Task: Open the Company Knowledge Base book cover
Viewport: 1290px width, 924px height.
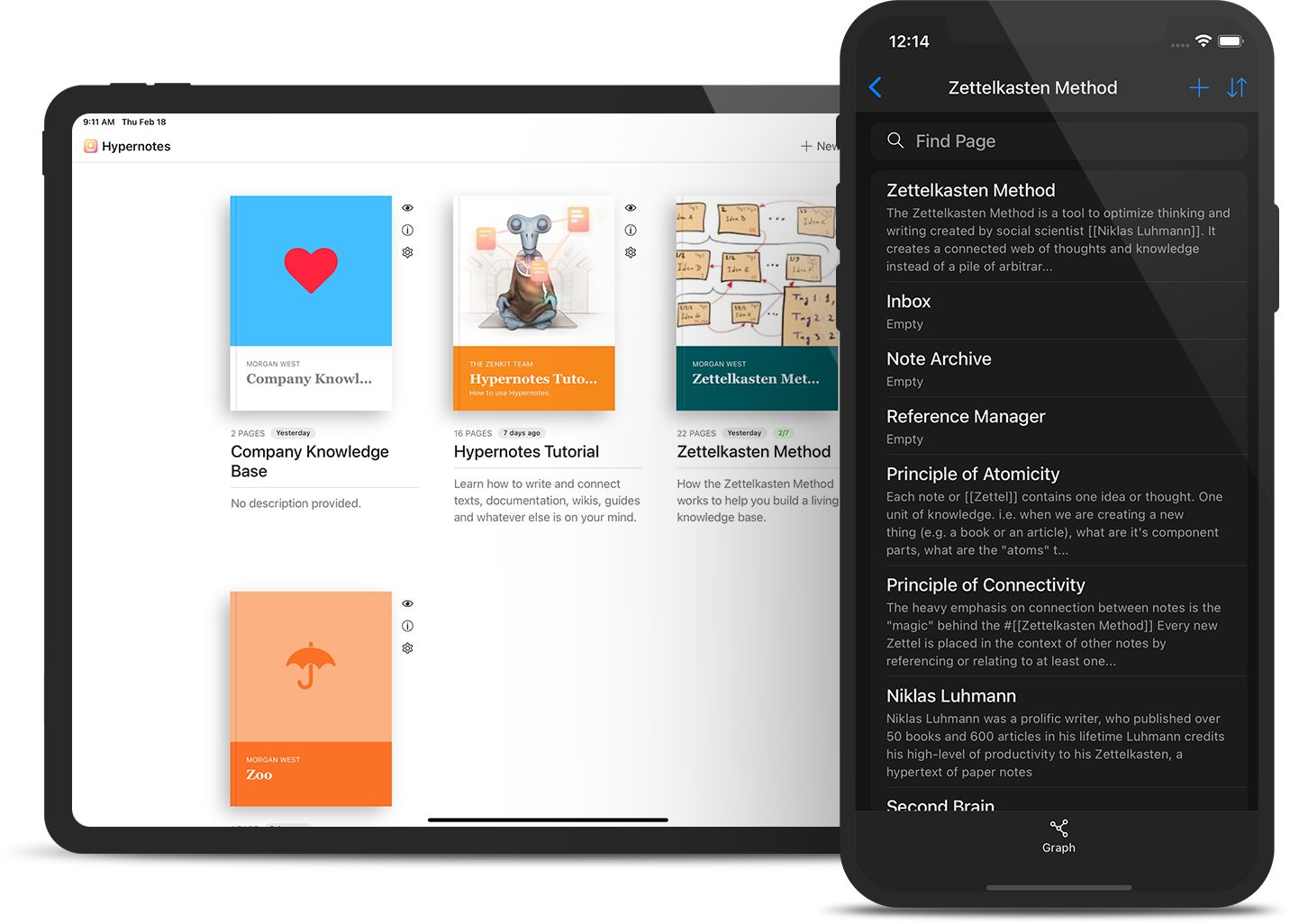Action: pos(311,303)
